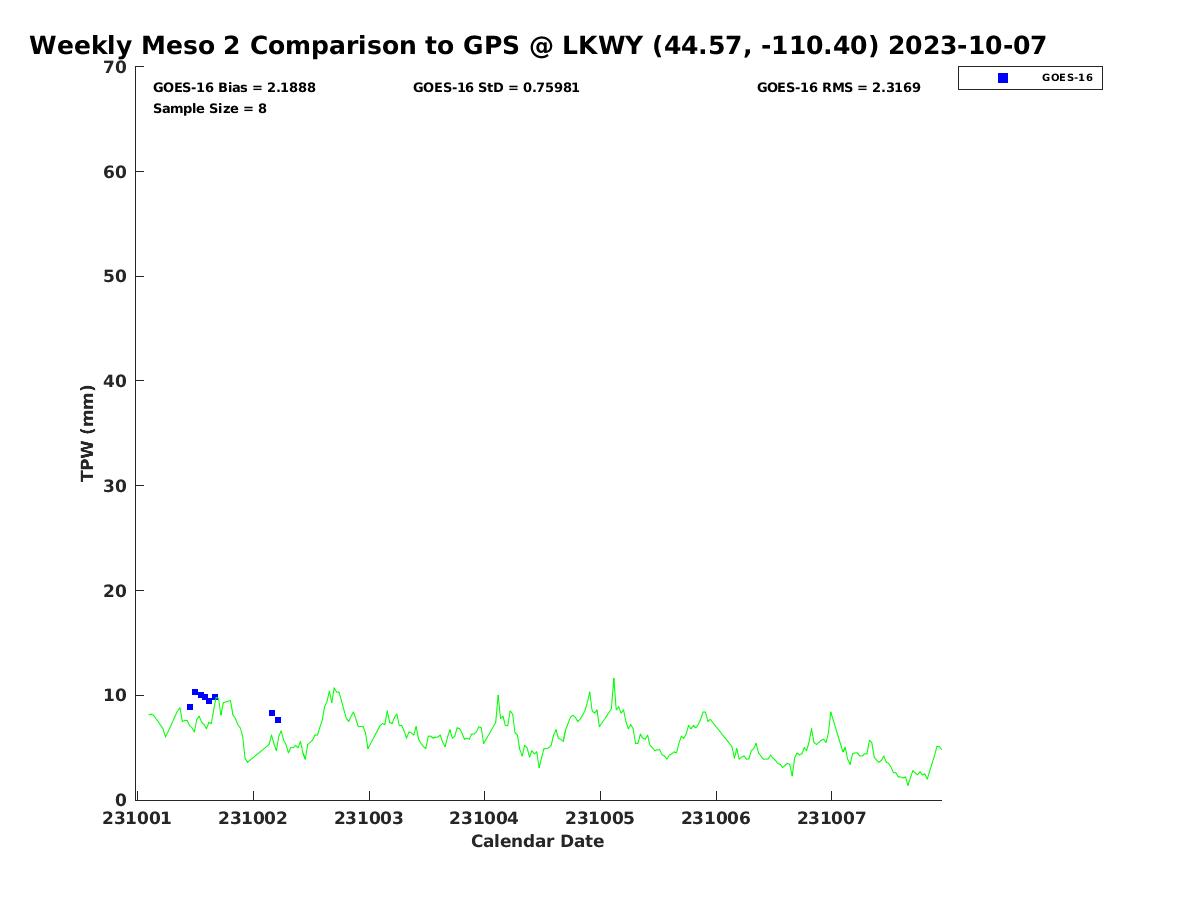Click the GOES-16 StD statistic
This screenshot has height=900, width=1200.
[x=496, y=88]
